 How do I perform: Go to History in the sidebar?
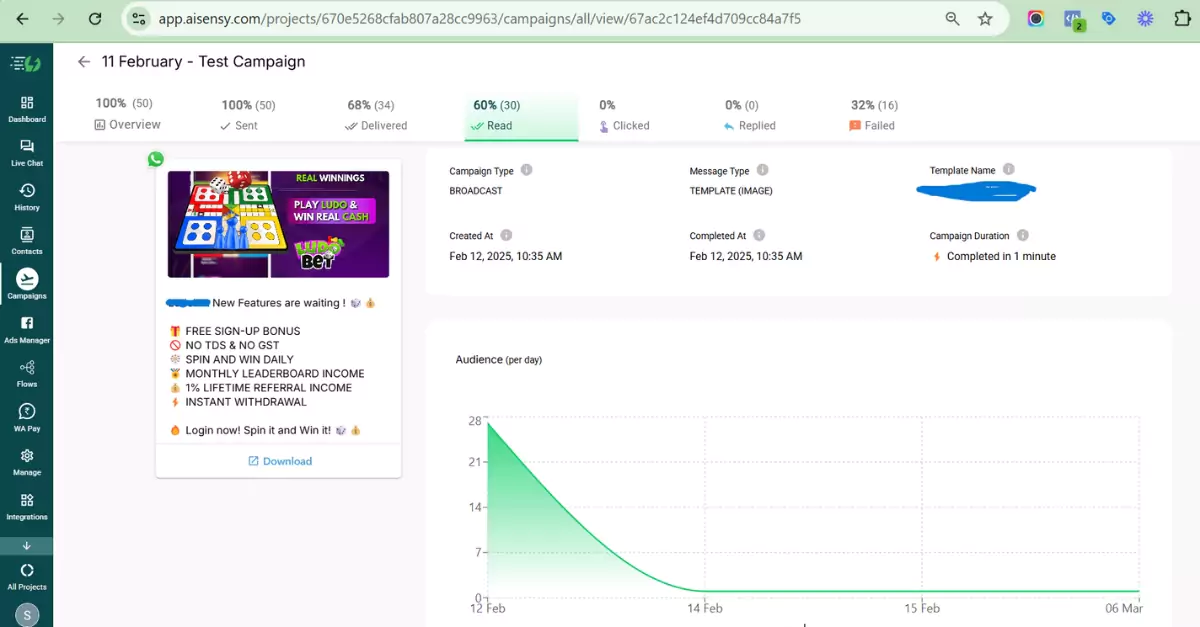point(27,197)
